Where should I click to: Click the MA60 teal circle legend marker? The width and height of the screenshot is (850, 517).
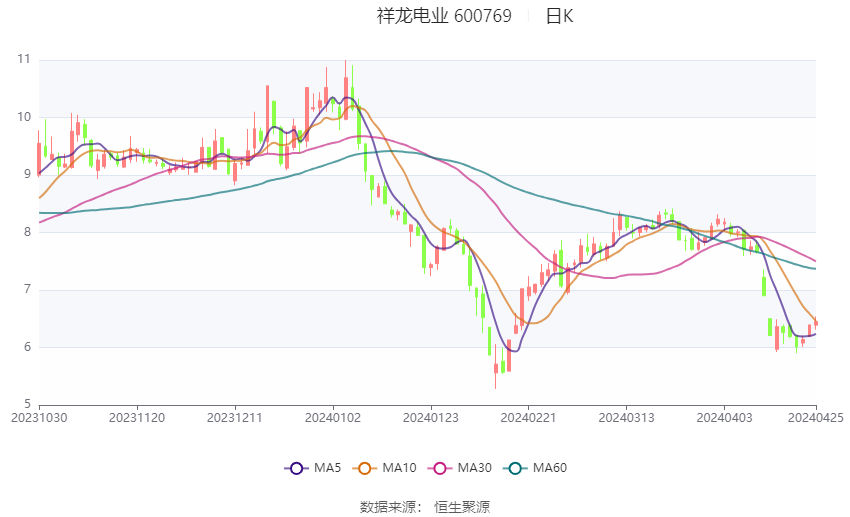pos(514,467)
